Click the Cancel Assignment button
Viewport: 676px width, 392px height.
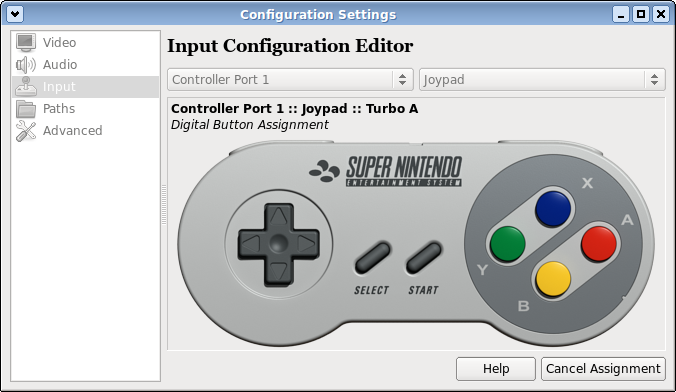point(603,369)
